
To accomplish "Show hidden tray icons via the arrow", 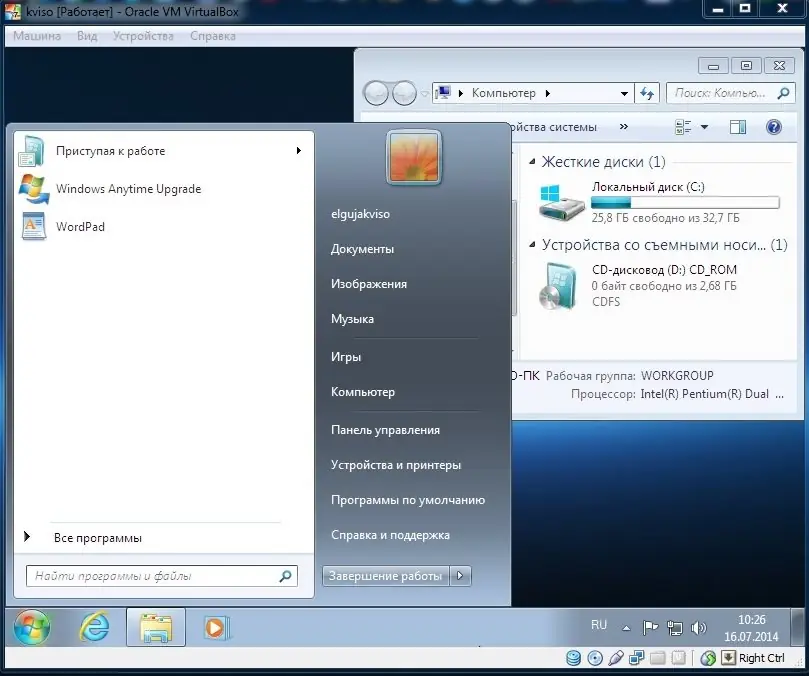I will tap(626, 628).
